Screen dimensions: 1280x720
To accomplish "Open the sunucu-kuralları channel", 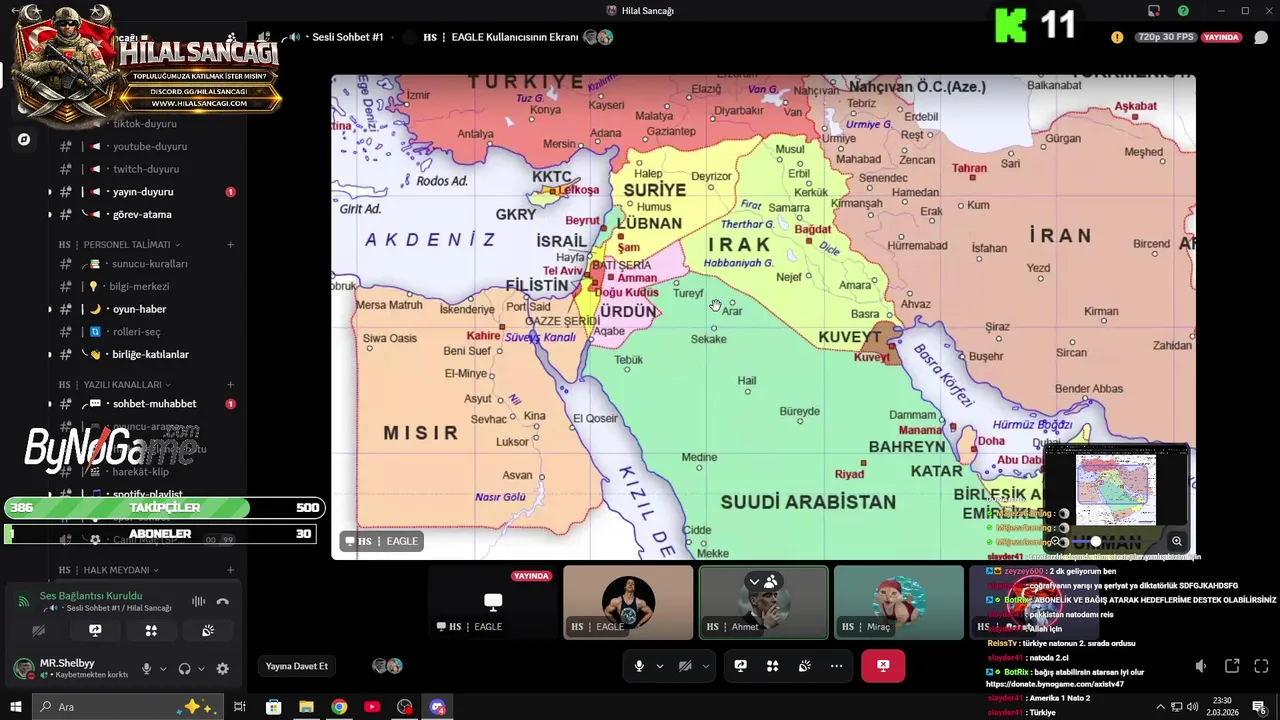I will point(150,264).
